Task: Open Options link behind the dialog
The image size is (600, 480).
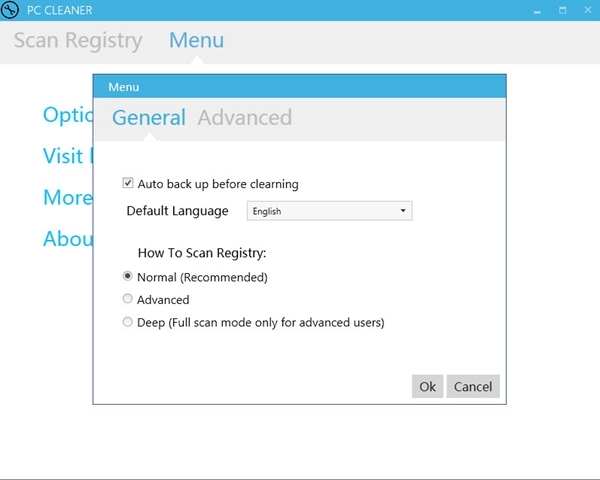Action: [68, 114]
